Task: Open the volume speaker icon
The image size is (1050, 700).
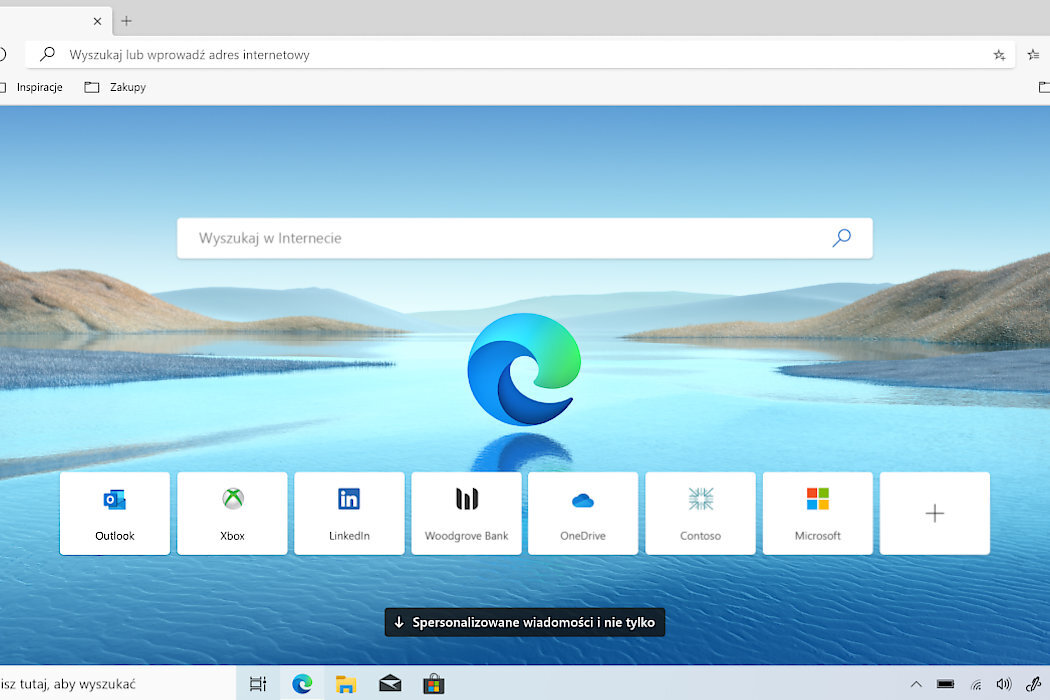Action: click(x=1003, y=684)
